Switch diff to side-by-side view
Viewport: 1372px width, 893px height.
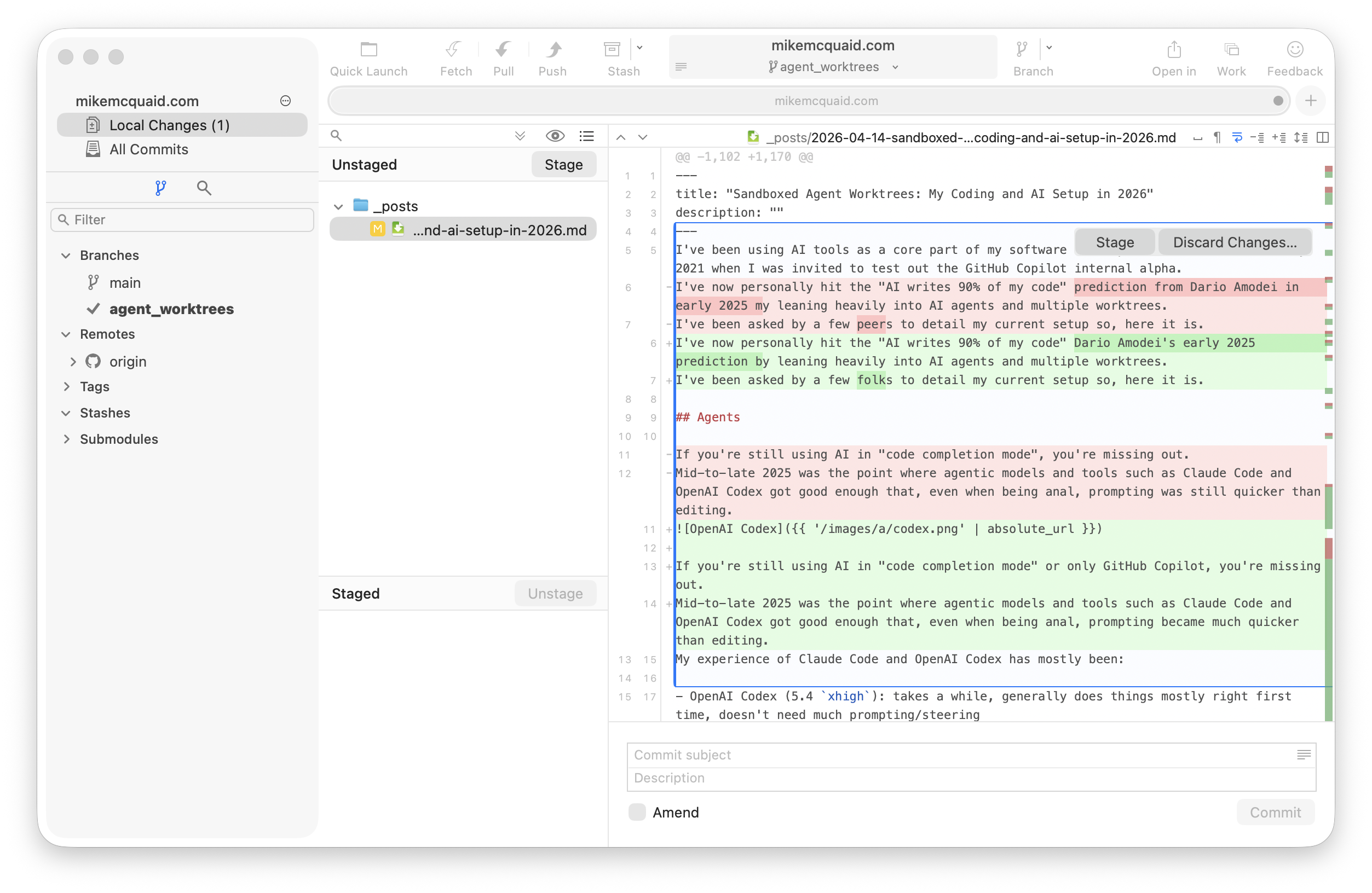[x=1322, y=137]
